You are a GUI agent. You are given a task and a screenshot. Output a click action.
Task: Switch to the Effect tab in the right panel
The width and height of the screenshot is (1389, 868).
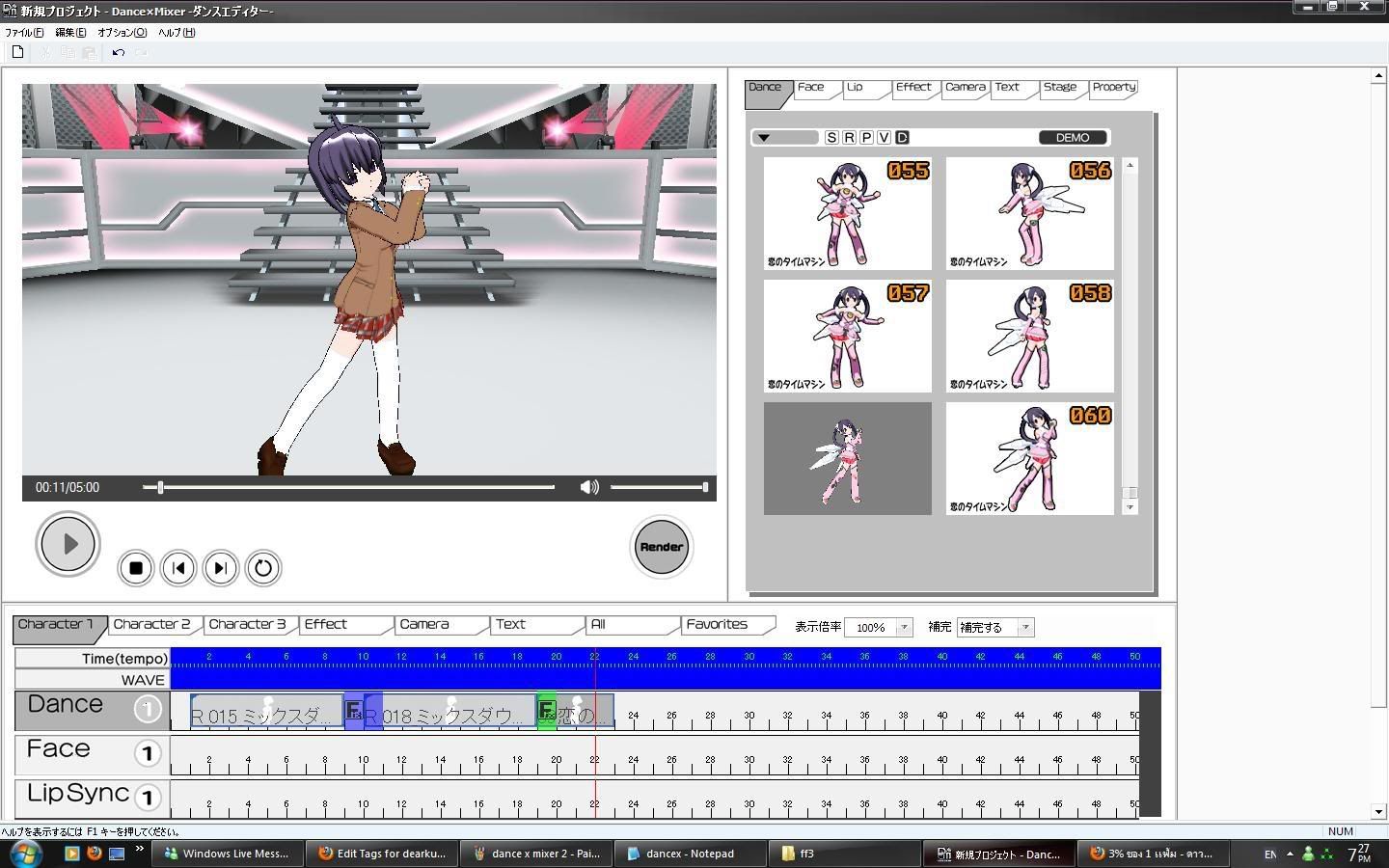[x=913, y=88]
